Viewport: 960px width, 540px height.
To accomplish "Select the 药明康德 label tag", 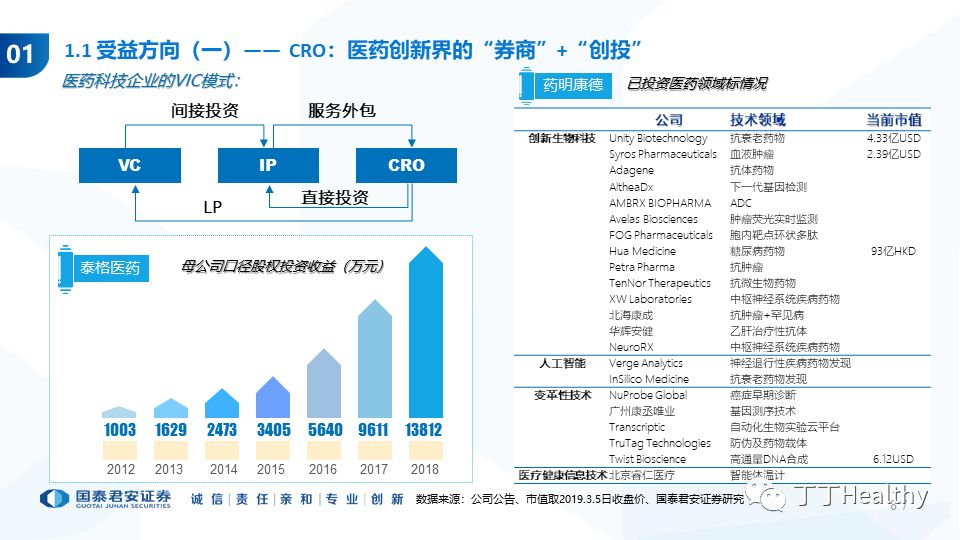I will coord(573,84).
